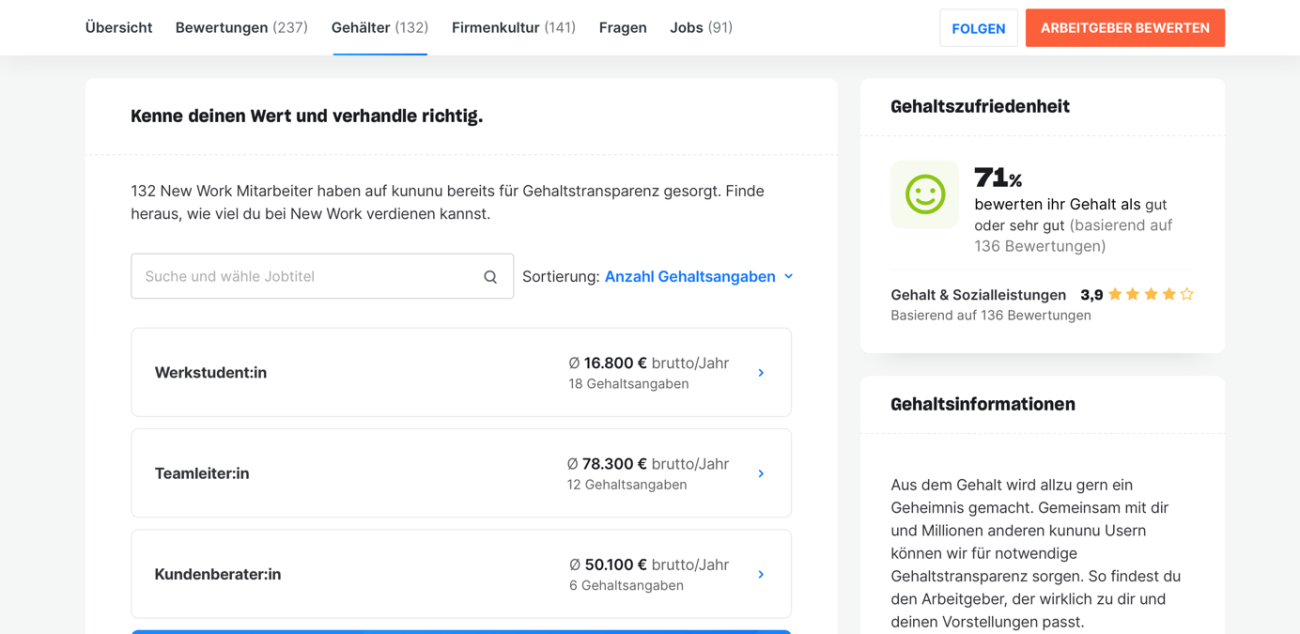This screenshot has width=1300, height=634.
Task: Click the FOLGEN button
Action: tap(978, 28)
